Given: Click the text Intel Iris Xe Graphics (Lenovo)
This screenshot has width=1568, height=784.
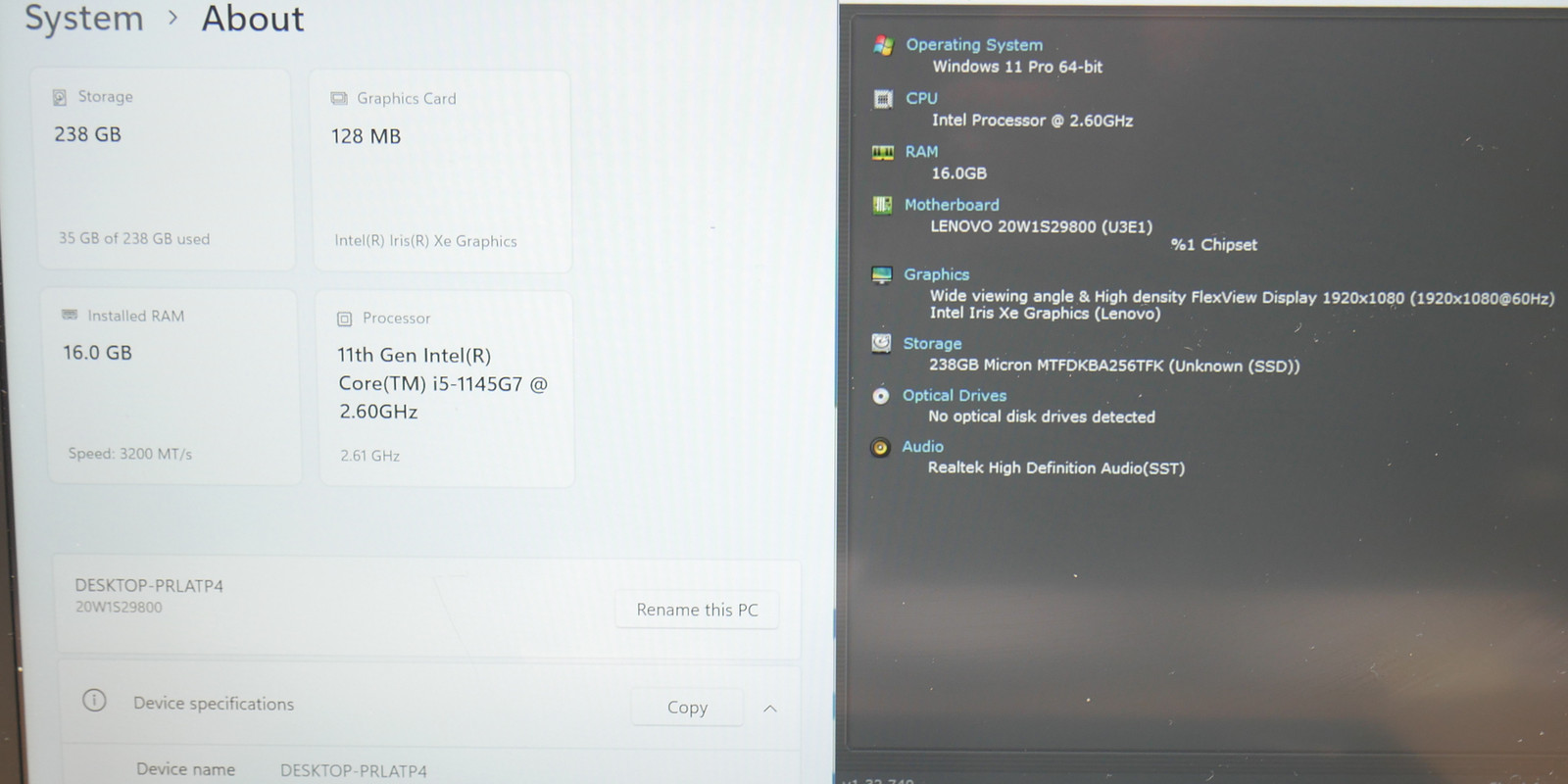Looking at the screenshot, I should point(1045,314).
